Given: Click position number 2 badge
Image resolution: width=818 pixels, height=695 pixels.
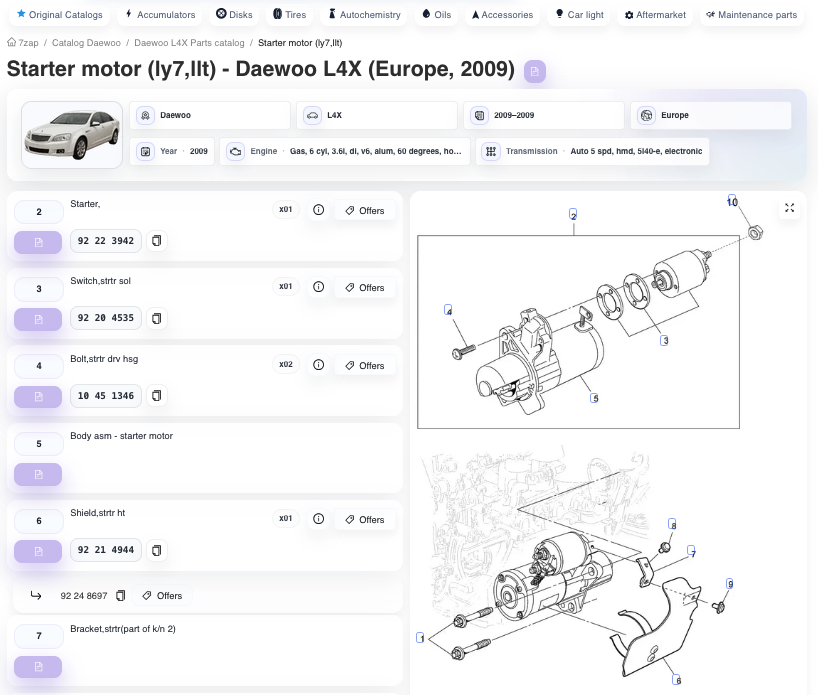Looking at the screenshot, I should tap(39, 212).
